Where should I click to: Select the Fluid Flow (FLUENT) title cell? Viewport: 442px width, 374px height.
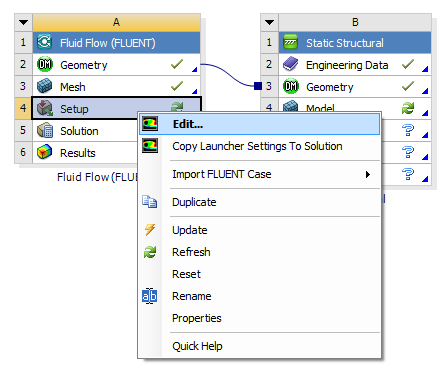point(116,43)
